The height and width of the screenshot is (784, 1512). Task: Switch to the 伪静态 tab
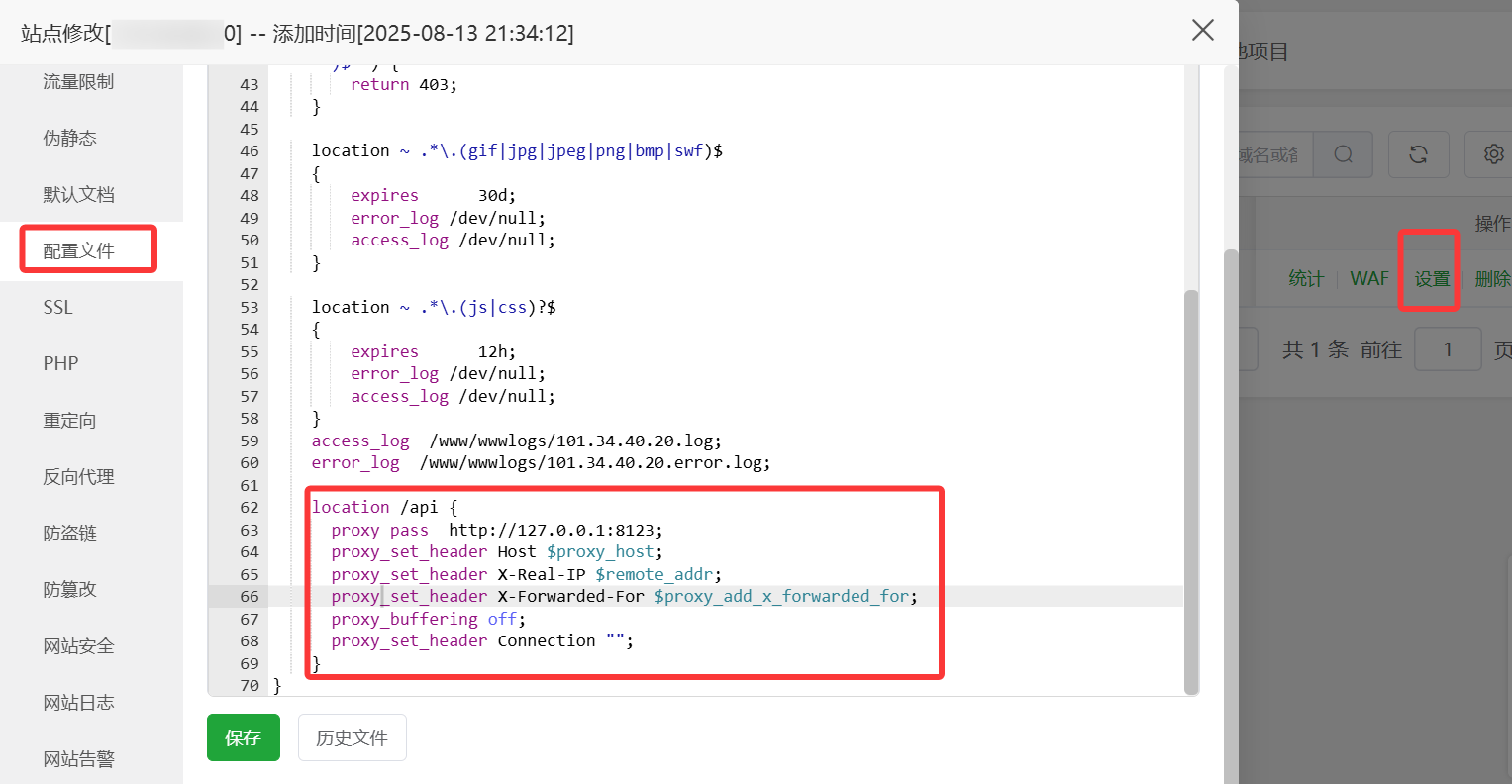[70, 139]
